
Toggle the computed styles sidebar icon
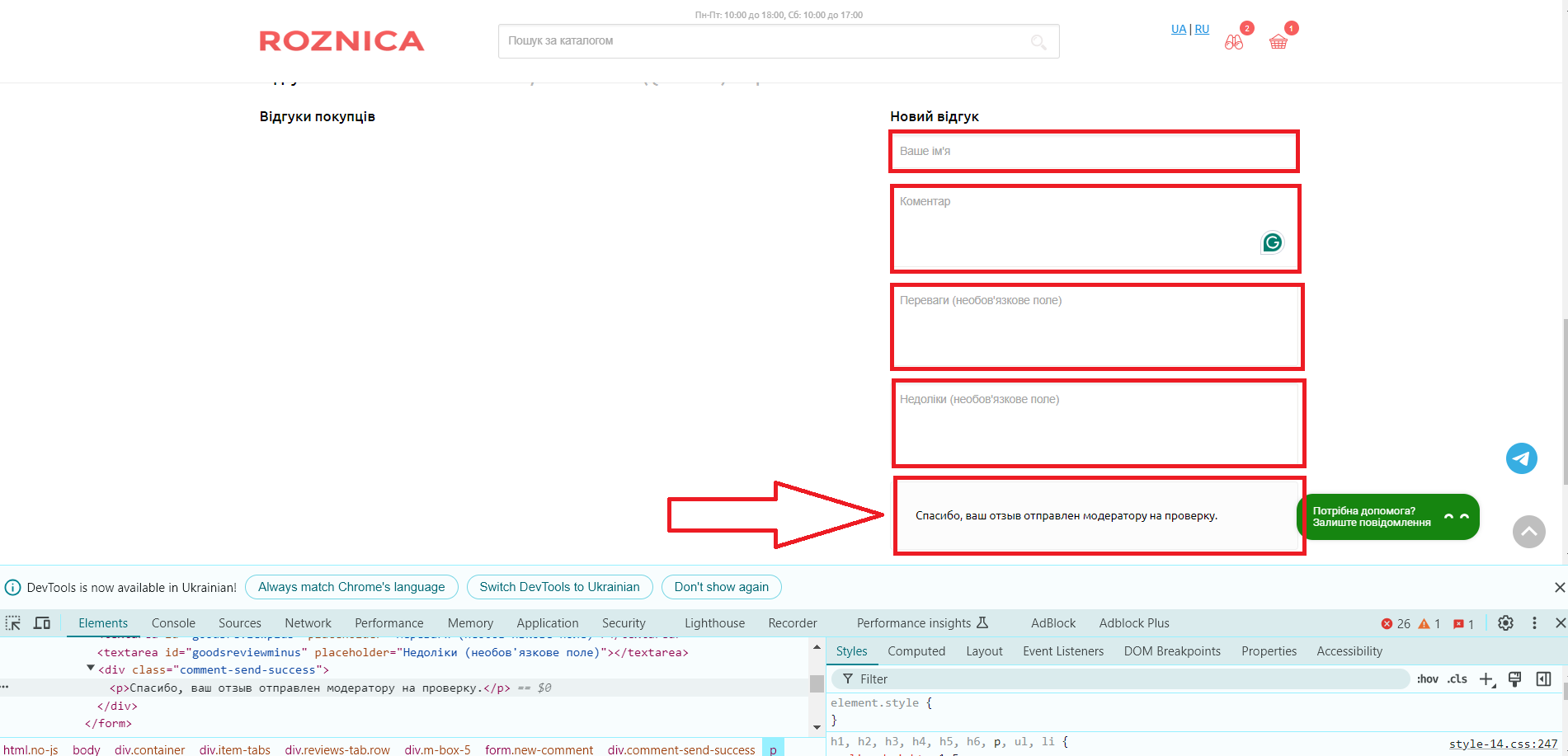point(1543,679)
